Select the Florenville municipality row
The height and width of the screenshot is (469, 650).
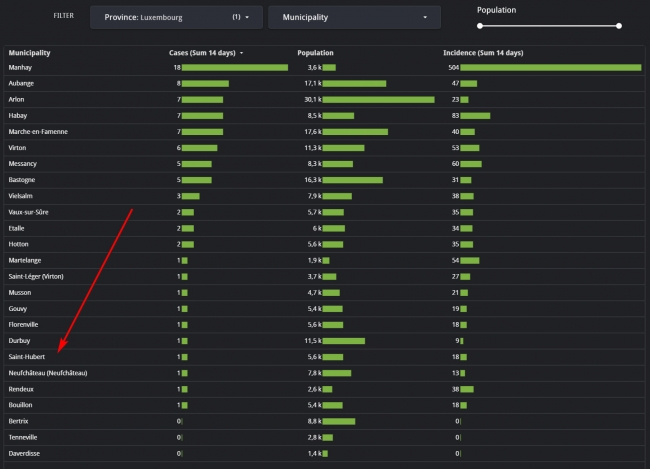tap(325, 325)
